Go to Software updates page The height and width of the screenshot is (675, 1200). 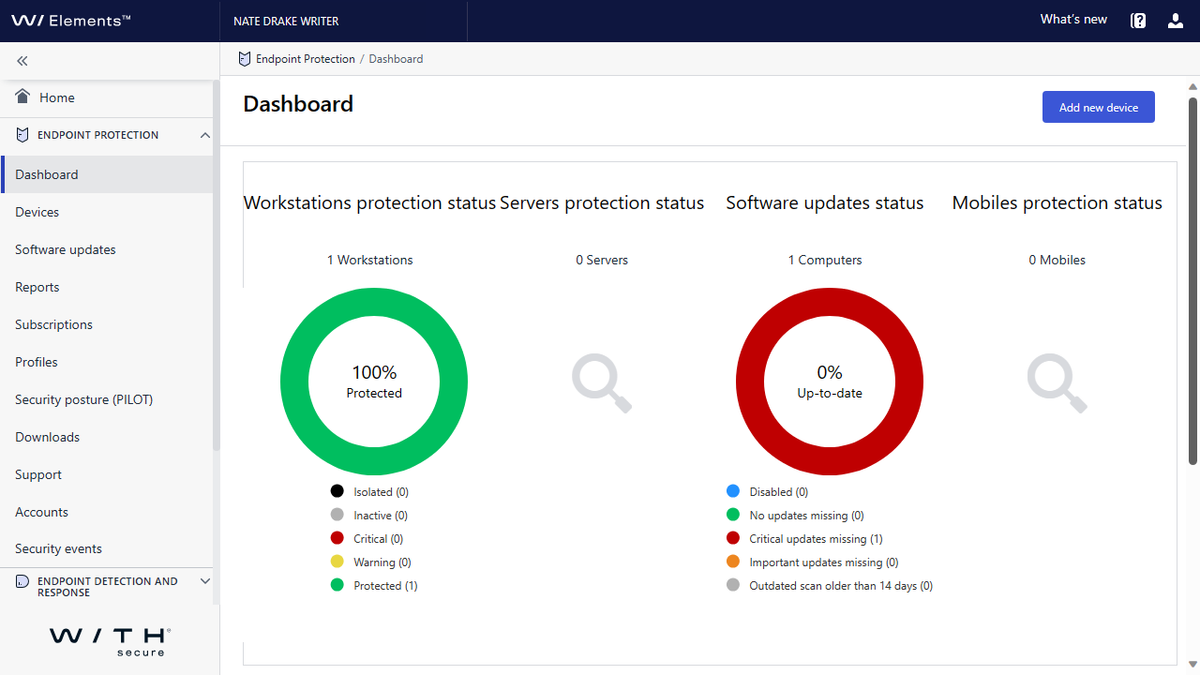[65, 250]
